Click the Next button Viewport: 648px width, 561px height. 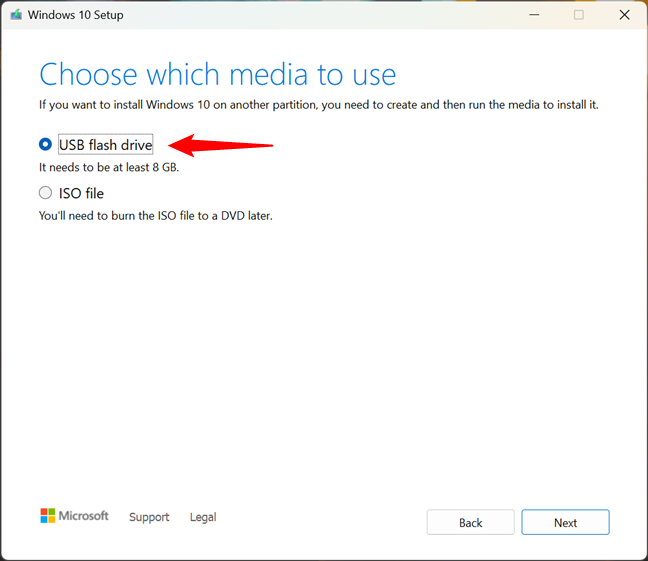(x=565, y=522)
